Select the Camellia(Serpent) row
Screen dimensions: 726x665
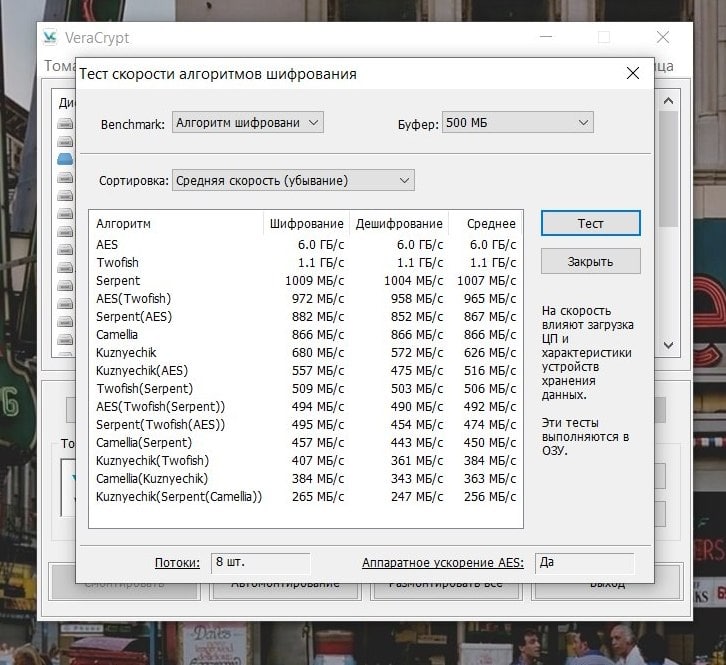(x=306, y=443)
